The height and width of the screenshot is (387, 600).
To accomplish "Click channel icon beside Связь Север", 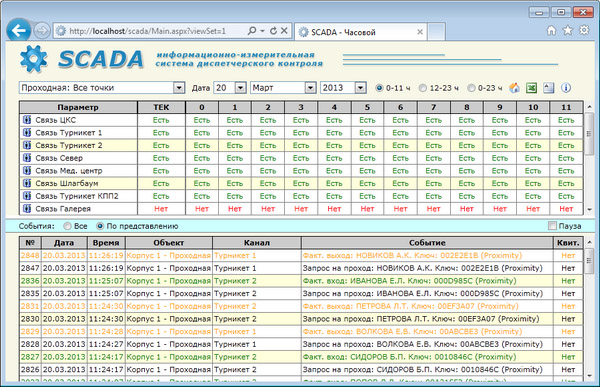I will coord(27,158).
